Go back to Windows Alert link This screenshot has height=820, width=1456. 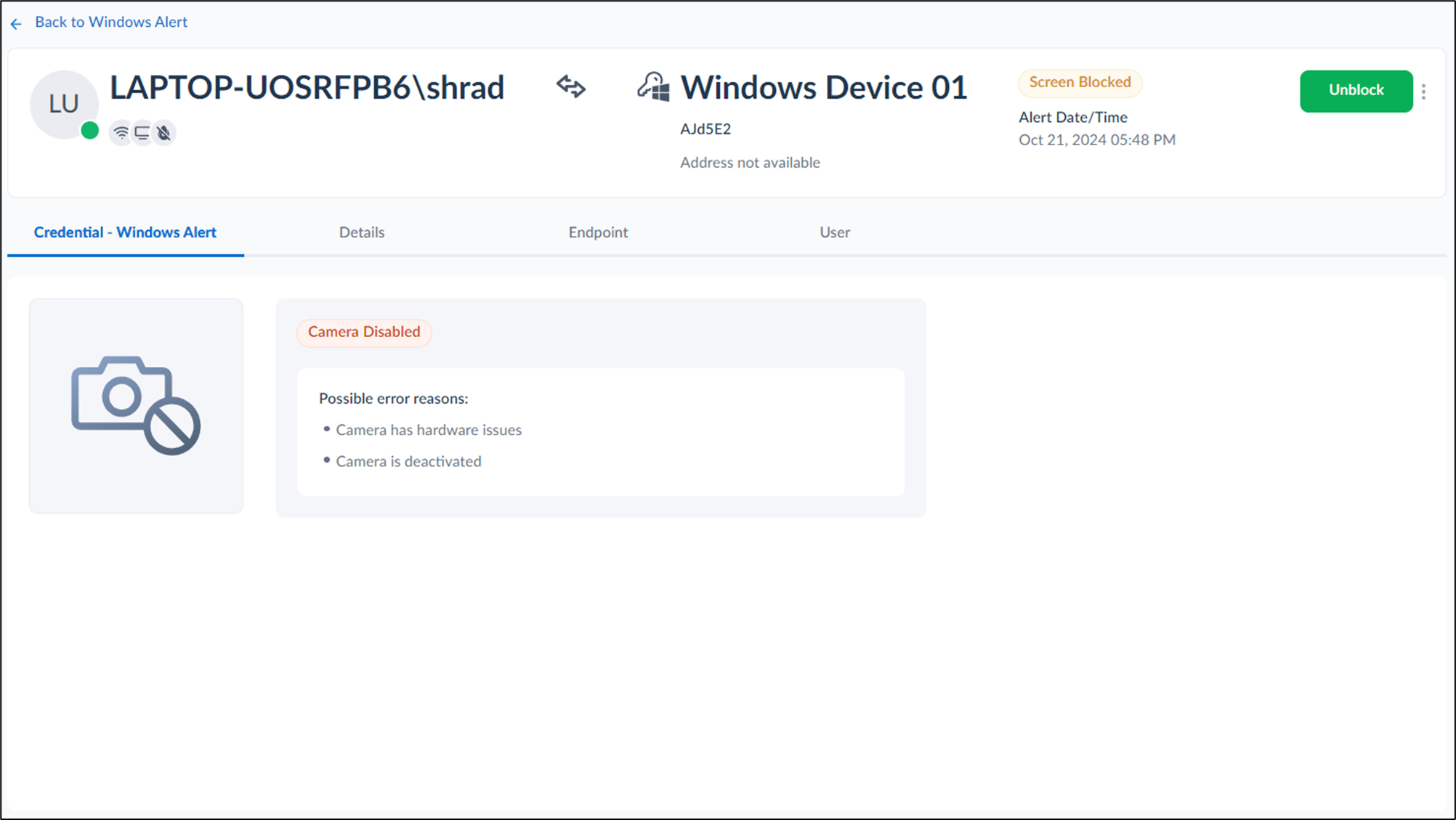click(x=111, y=23)
